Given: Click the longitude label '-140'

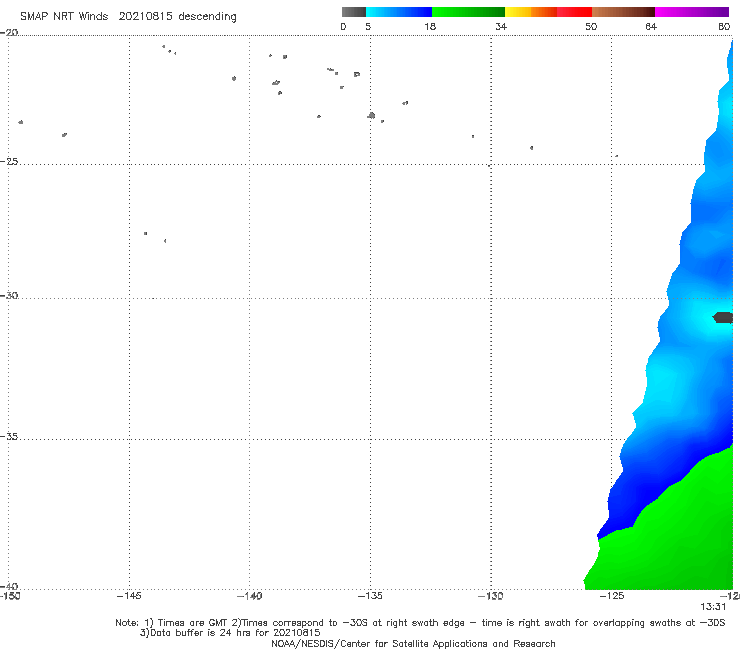Looking at the screenshot, I should pyautogui.click(x=249, y=596).
